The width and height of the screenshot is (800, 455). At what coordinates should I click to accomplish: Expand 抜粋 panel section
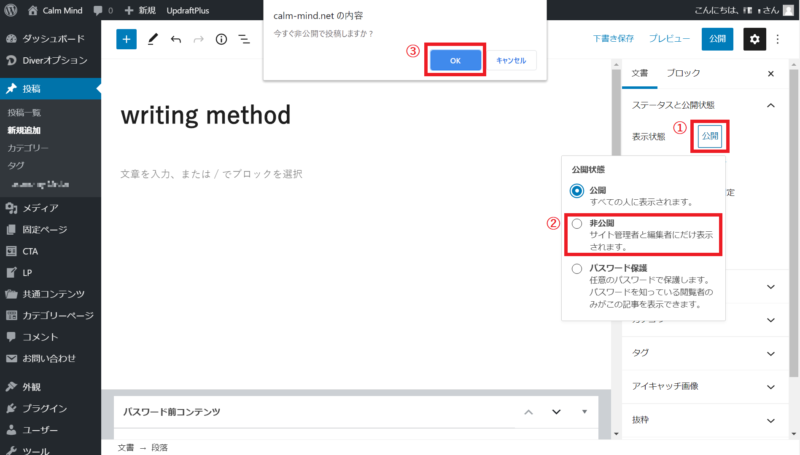pos(705,420)
